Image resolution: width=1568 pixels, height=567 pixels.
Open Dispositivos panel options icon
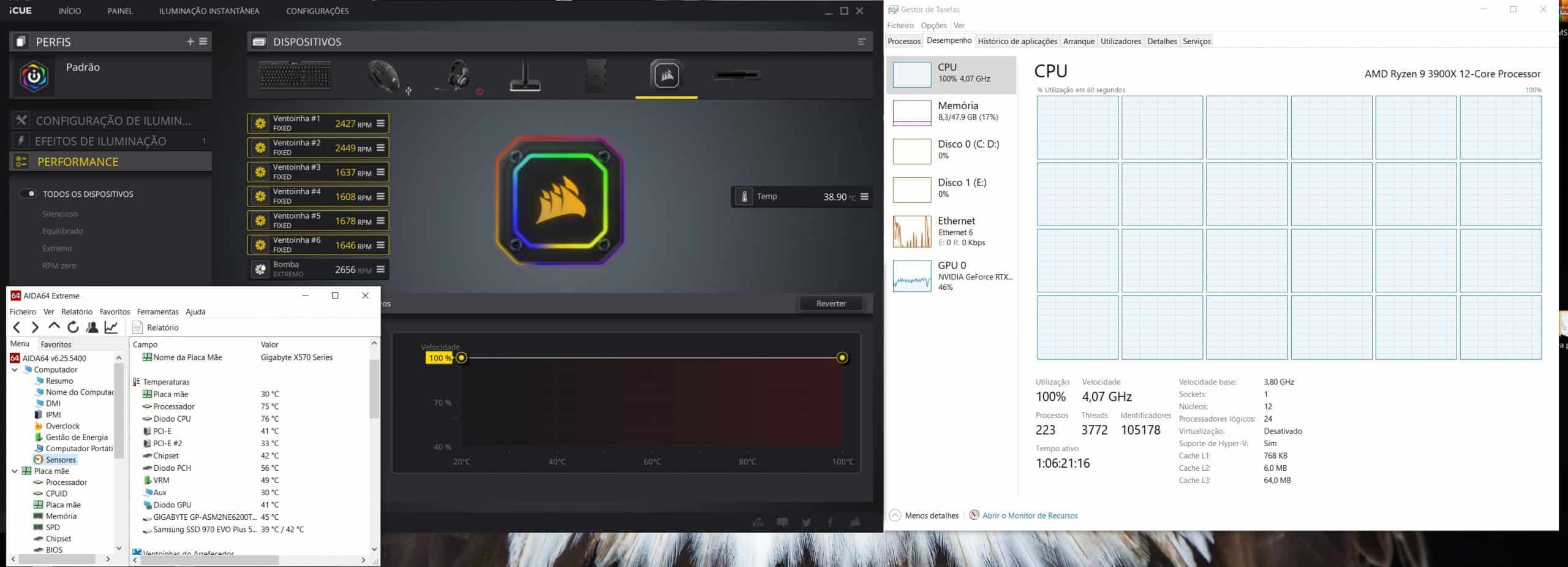(x=862, y=42)
